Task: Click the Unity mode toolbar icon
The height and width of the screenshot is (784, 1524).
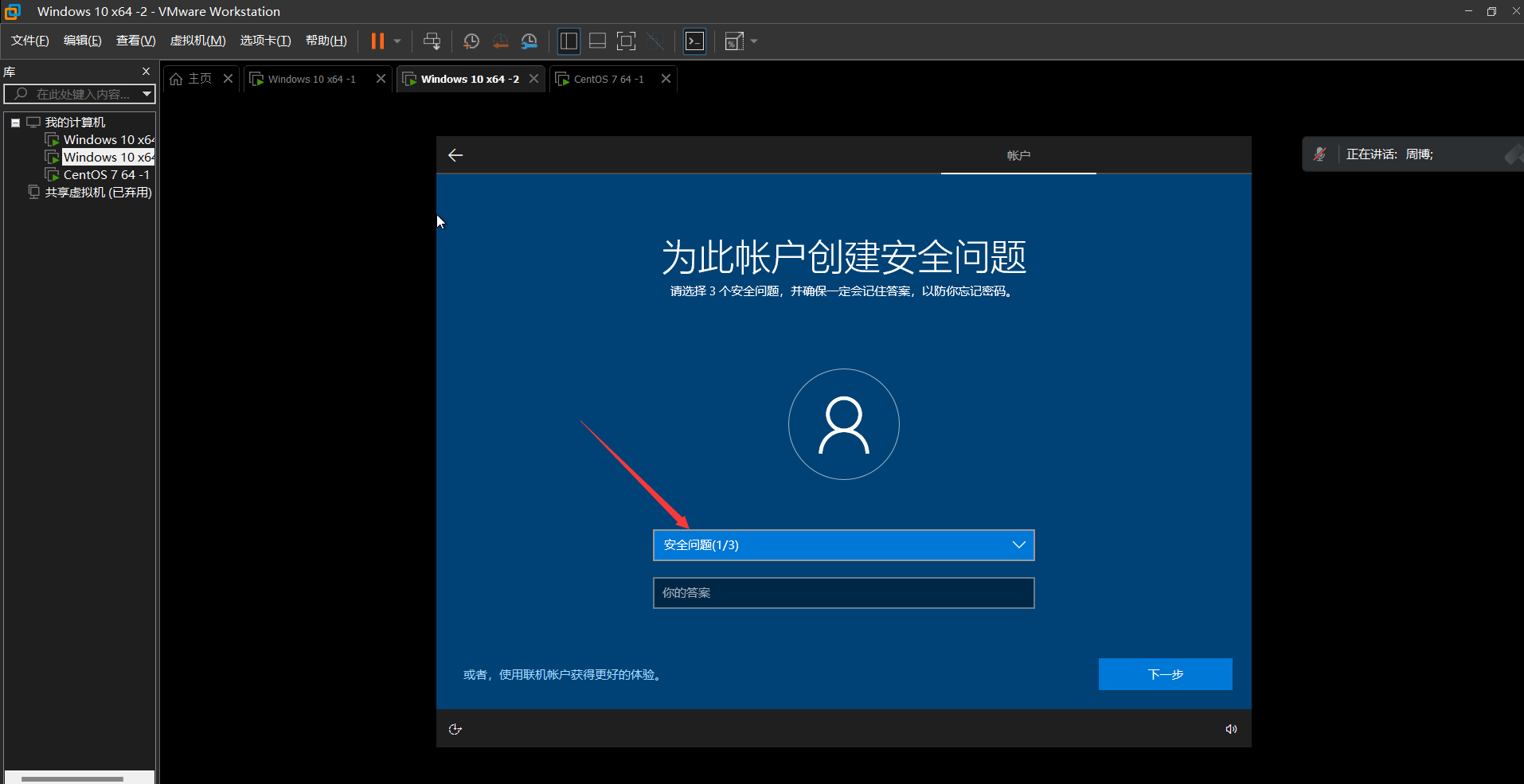Action: [655, 41]
